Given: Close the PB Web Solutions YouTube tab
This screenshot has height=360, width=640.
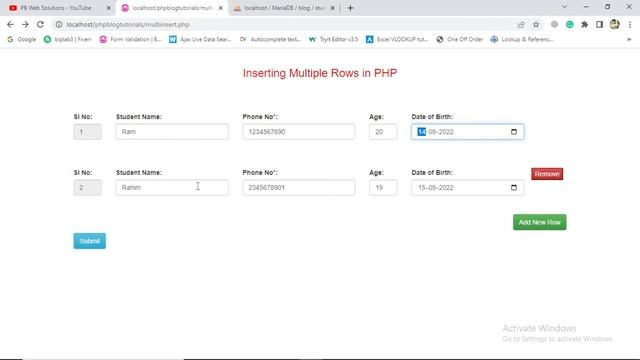Looking at the screenshot, I should click(x=109, y=8).
